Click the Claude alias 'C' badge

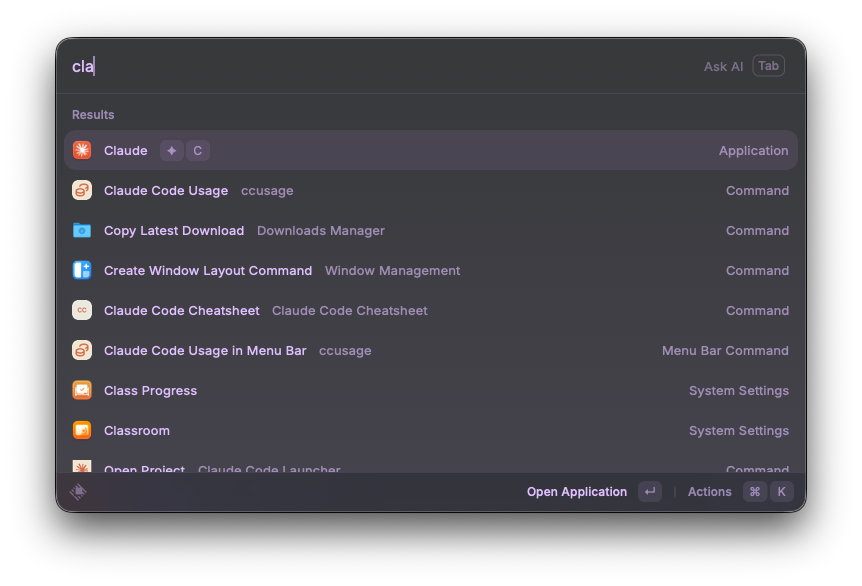(197, 150)
